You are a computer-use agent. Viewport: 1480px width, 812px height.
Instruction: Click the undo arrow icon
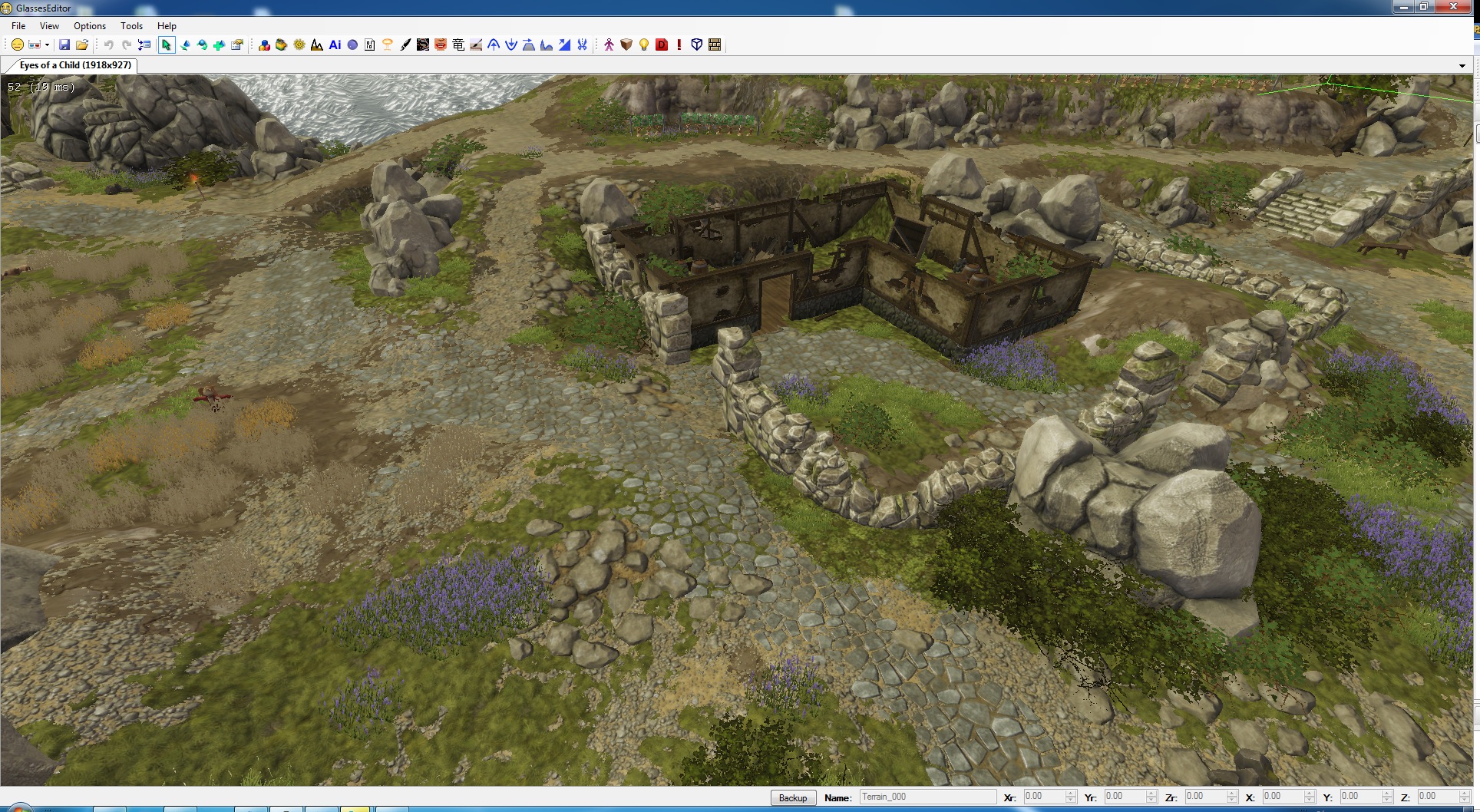click(x=109, y=45)
